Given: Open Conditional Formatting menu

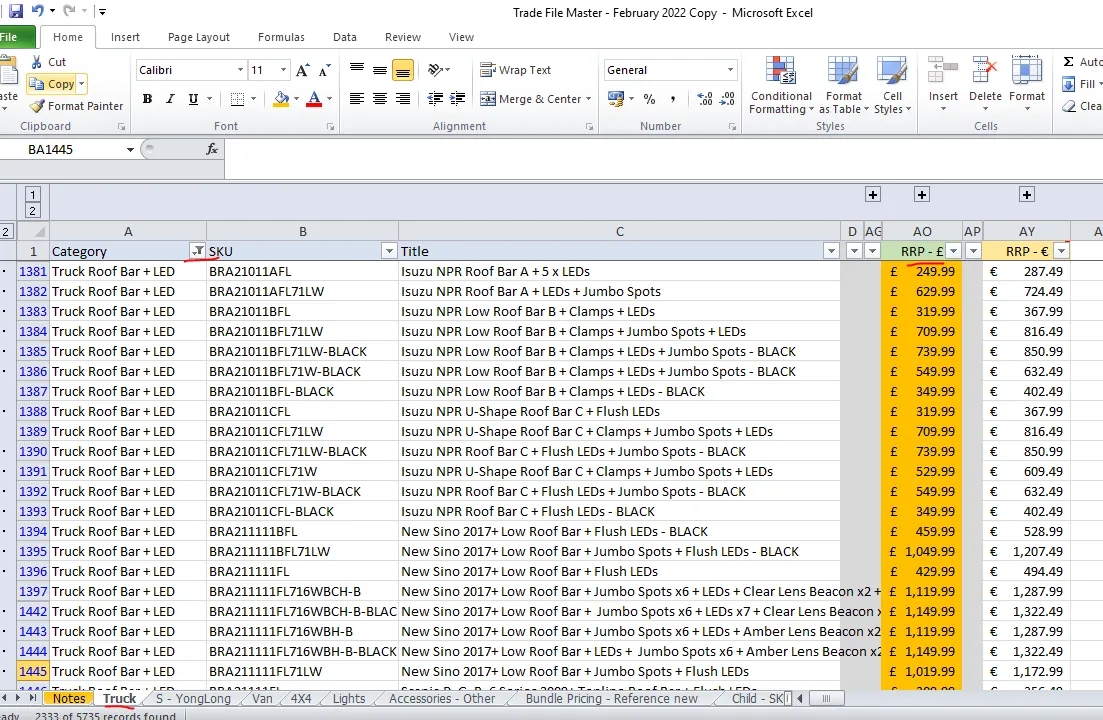Looking at the screenshot, I should pyautogui.click(x=781, y=85).
